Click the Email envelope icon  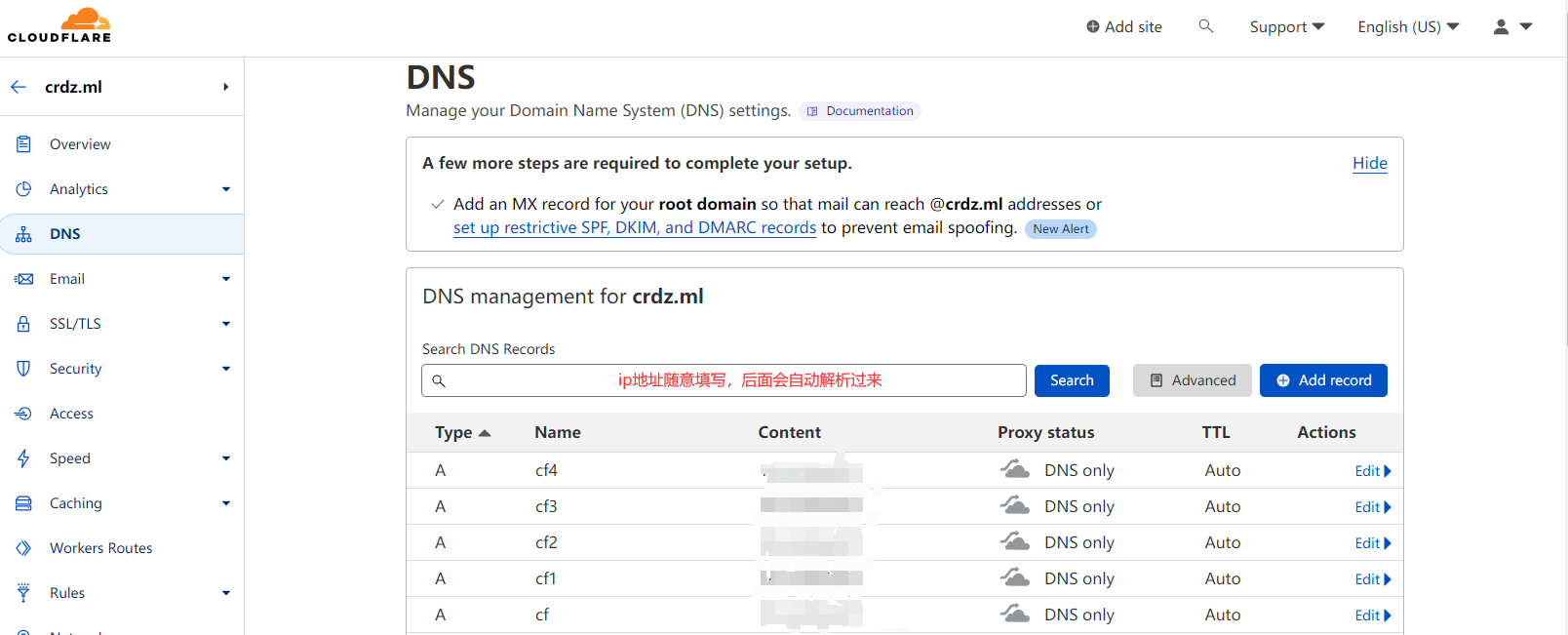click(23, 279)
